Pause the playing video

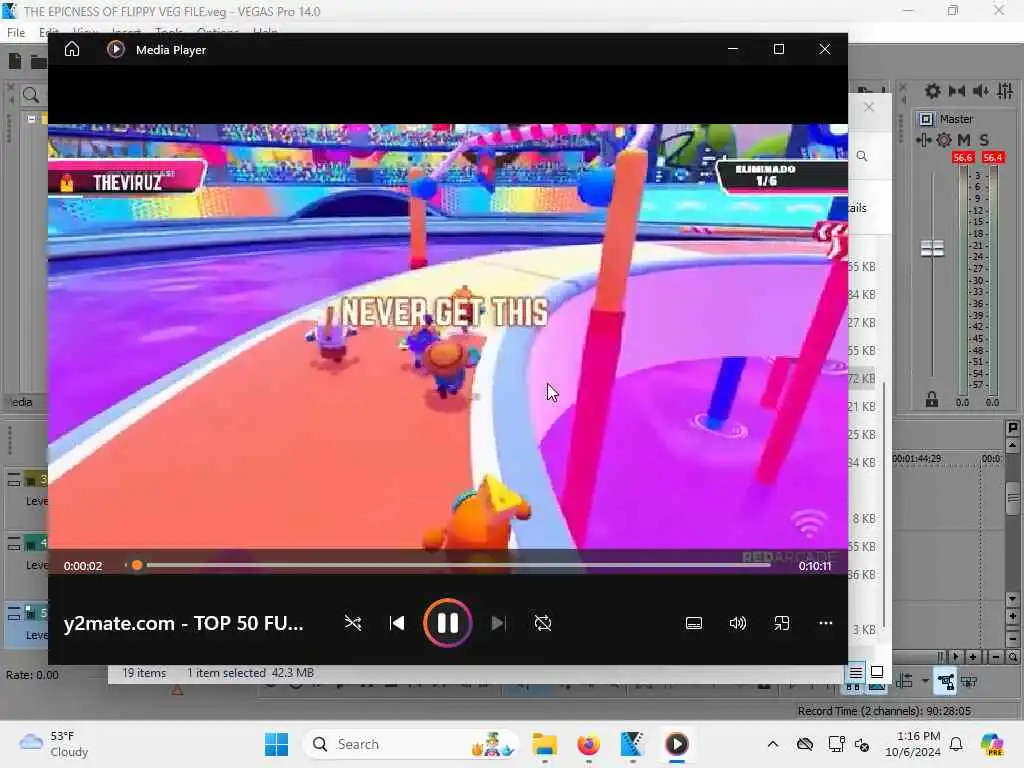tap(447, 623)
